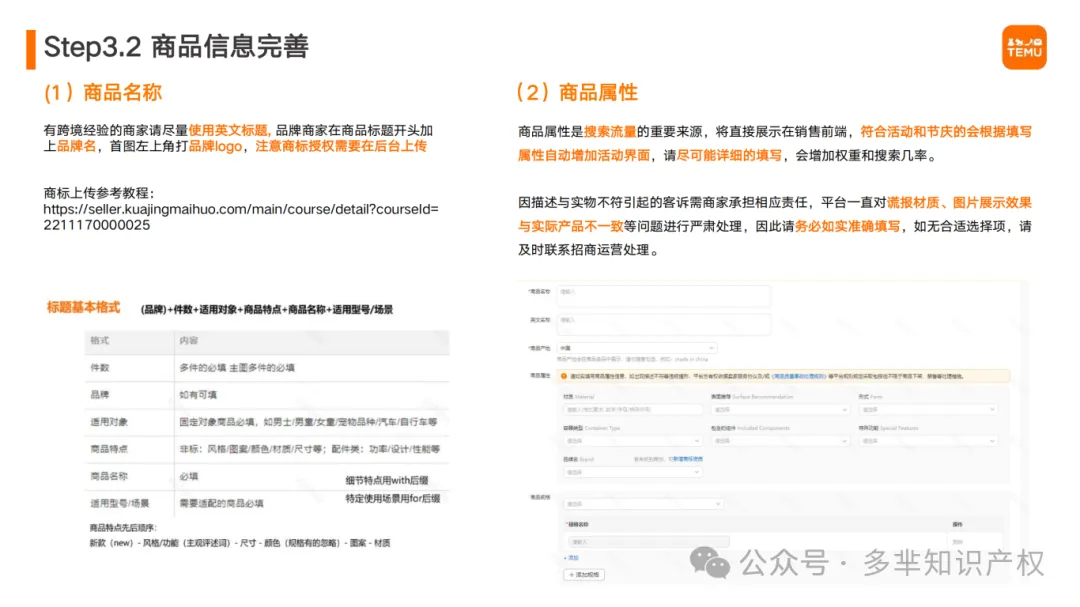The height and width of the screenshot is (607, 1080).
Task: Open the Surface Recommendation dropdown
Action: (x=780, y=409)
